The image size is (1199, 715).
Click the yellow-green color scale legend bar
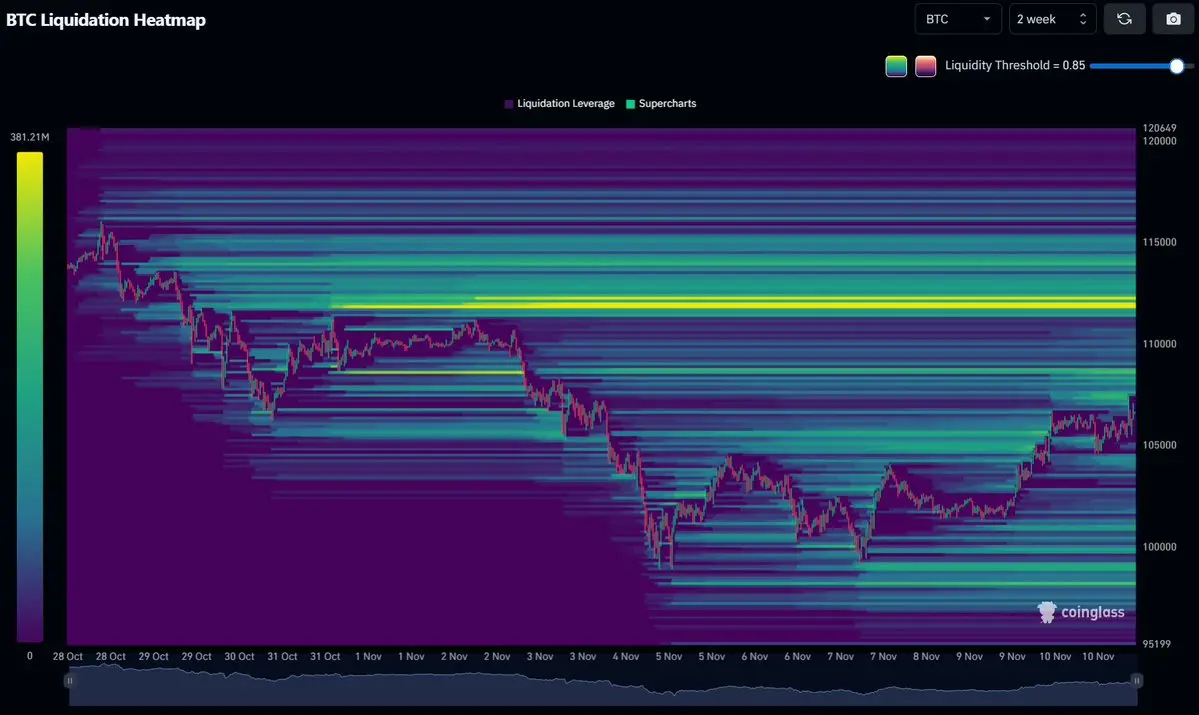30,397
